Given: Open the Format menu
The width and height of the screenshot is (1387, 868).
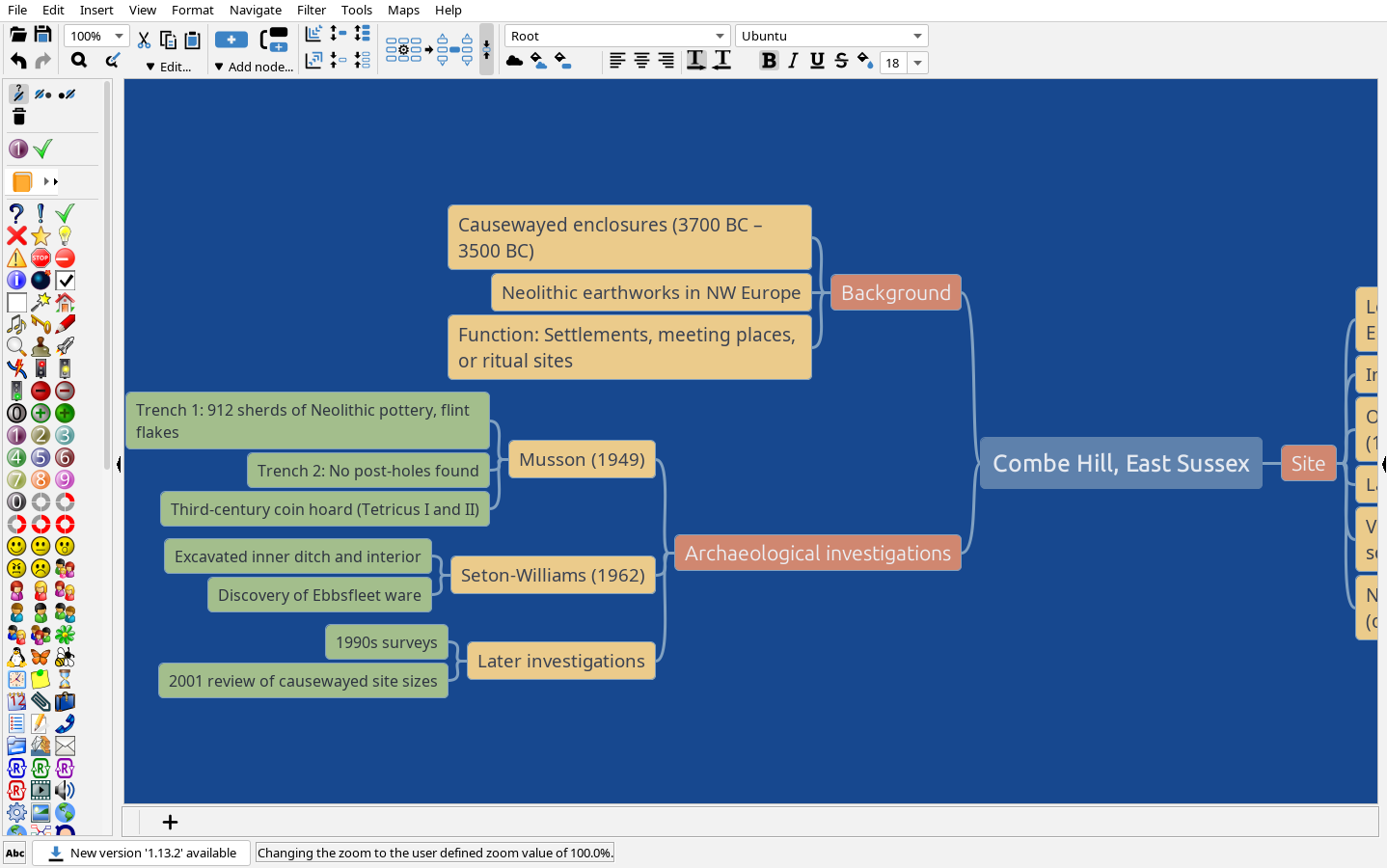Looking at the screenshot, I should point(192,10).
